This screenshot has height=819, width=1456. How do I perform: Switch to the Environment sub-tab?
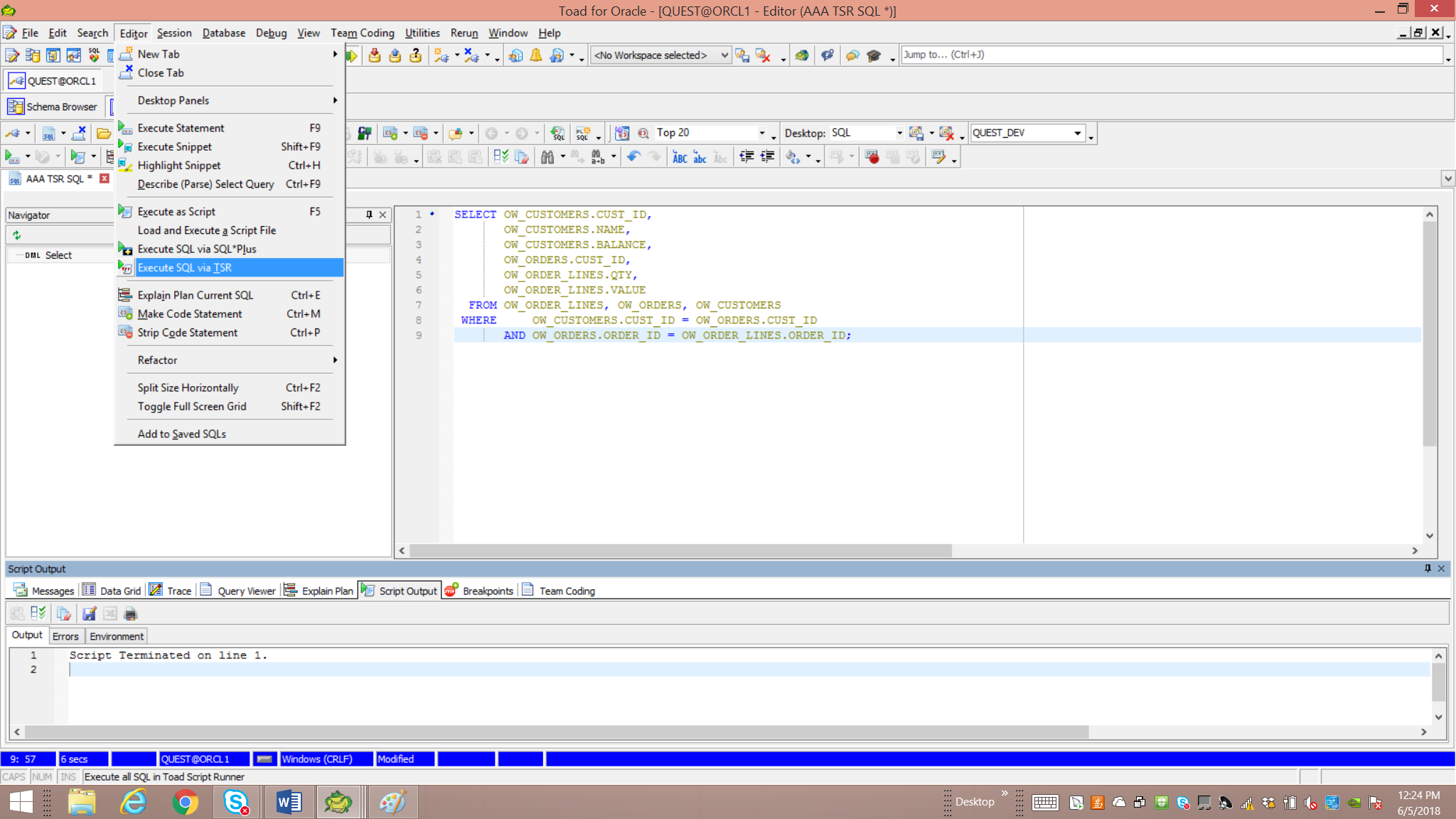[x=117, y=636]
